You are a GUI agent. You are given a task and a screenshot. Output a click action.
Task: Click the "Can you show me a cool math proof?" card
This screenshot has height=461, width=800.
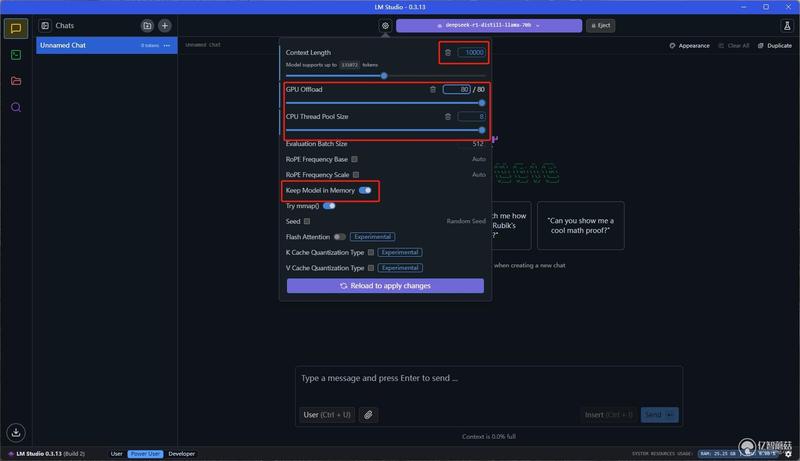point(581,225)
